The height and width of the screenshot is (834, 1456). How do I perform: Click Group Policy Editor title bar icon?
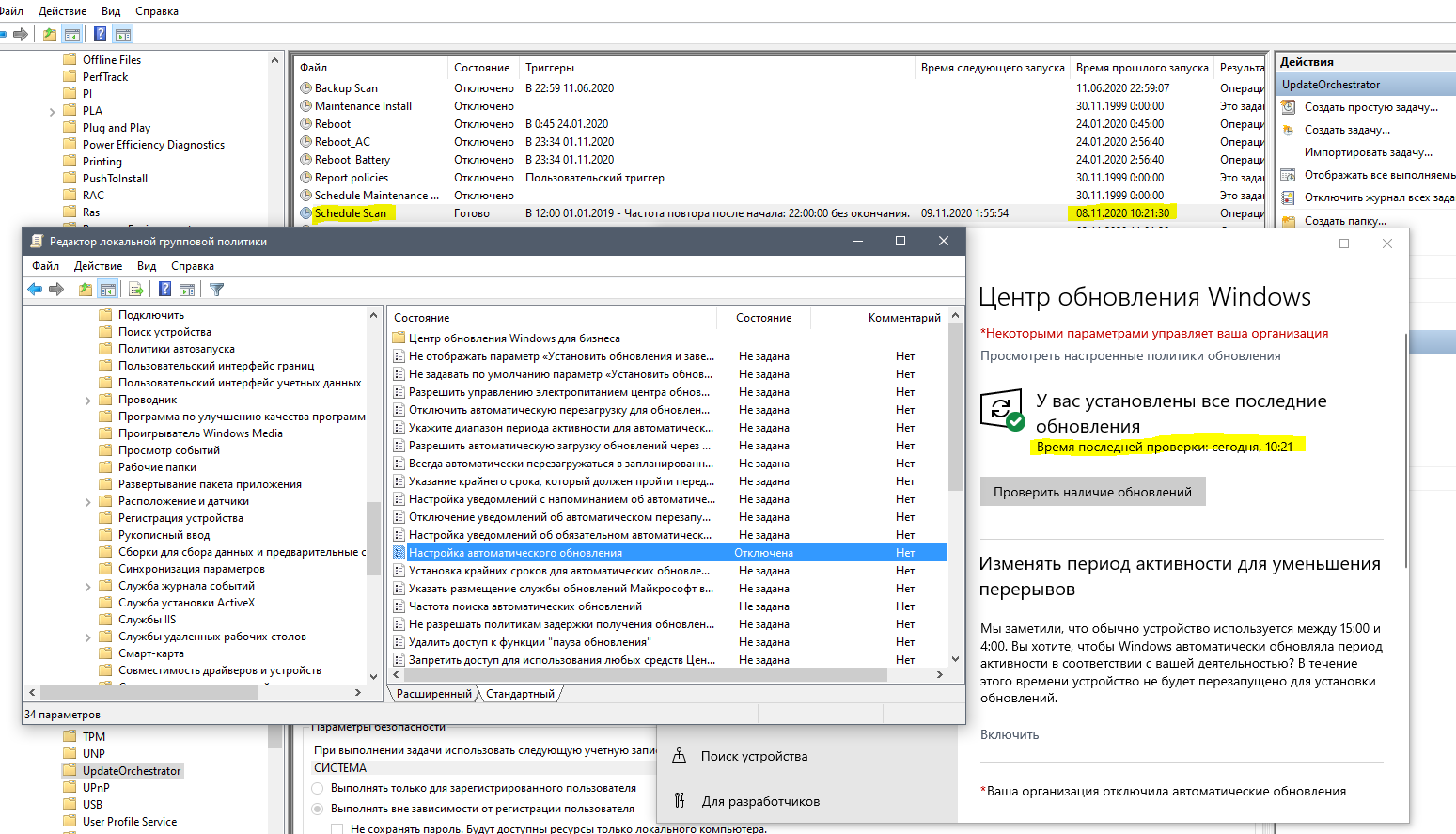coord(37,242)
